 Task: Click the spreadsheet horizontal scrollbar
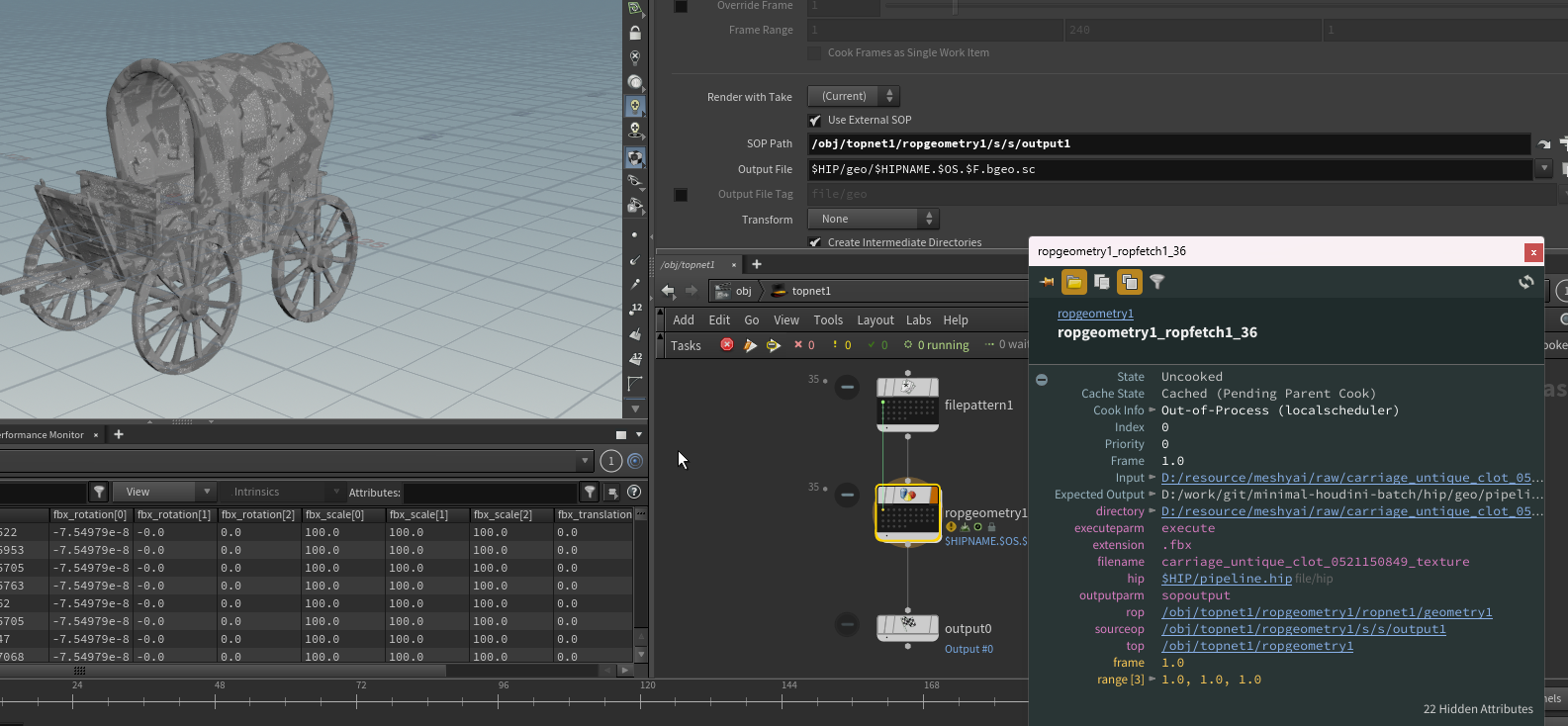click(223, 671)
